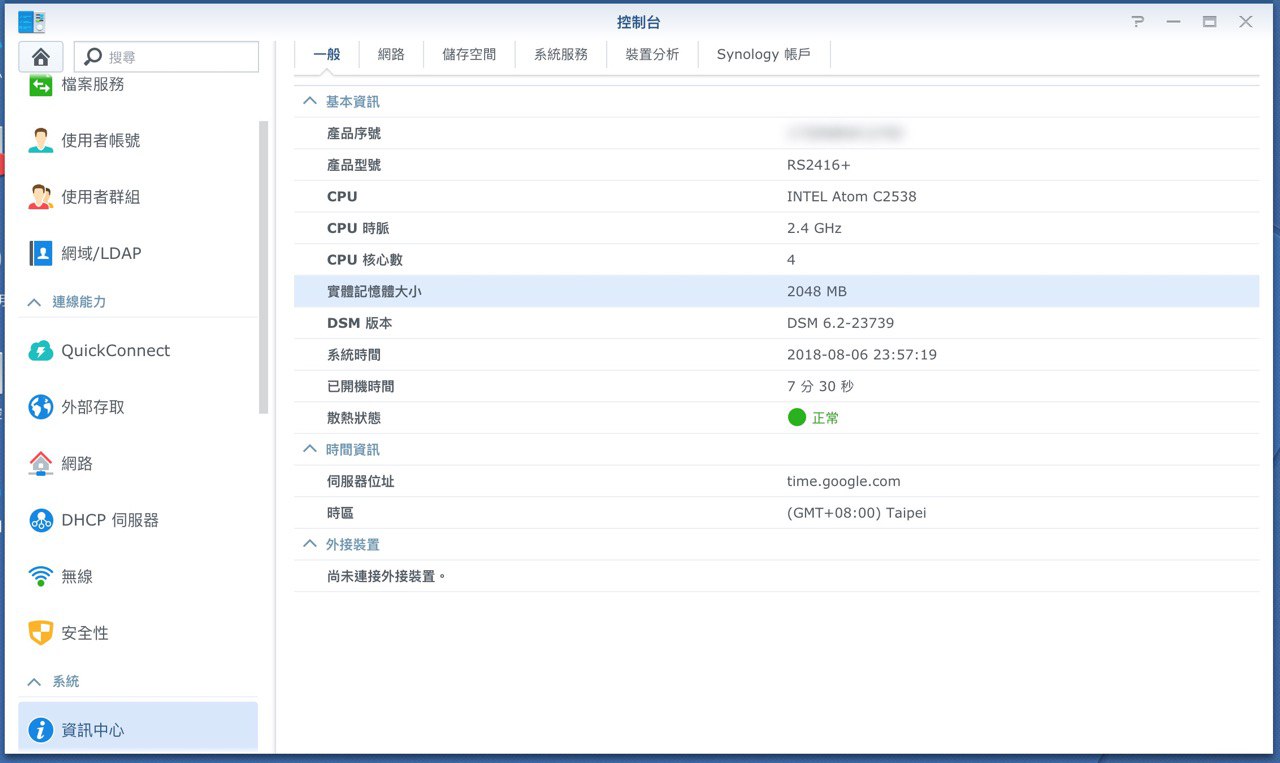The height and width of the screenshot is (763, 1280).
Task: Open the User Group icon (使用者群組)
Action: (x=41, y=197)
